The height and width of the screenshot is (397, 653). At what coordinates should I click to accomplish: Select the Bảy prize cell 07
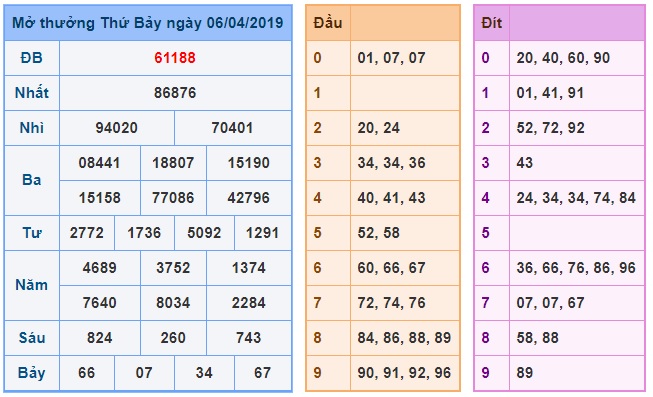[144, 373]
